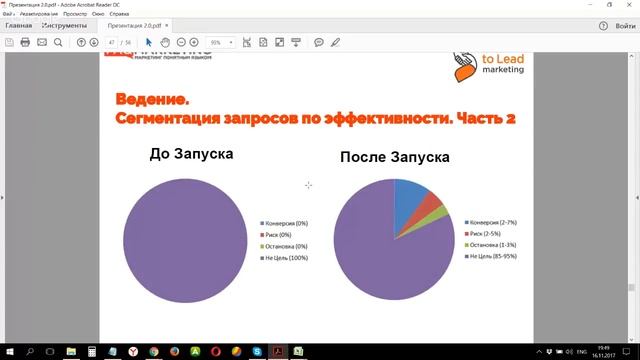Launch Firefox from taskbar
640x360 pixels.
174,351
